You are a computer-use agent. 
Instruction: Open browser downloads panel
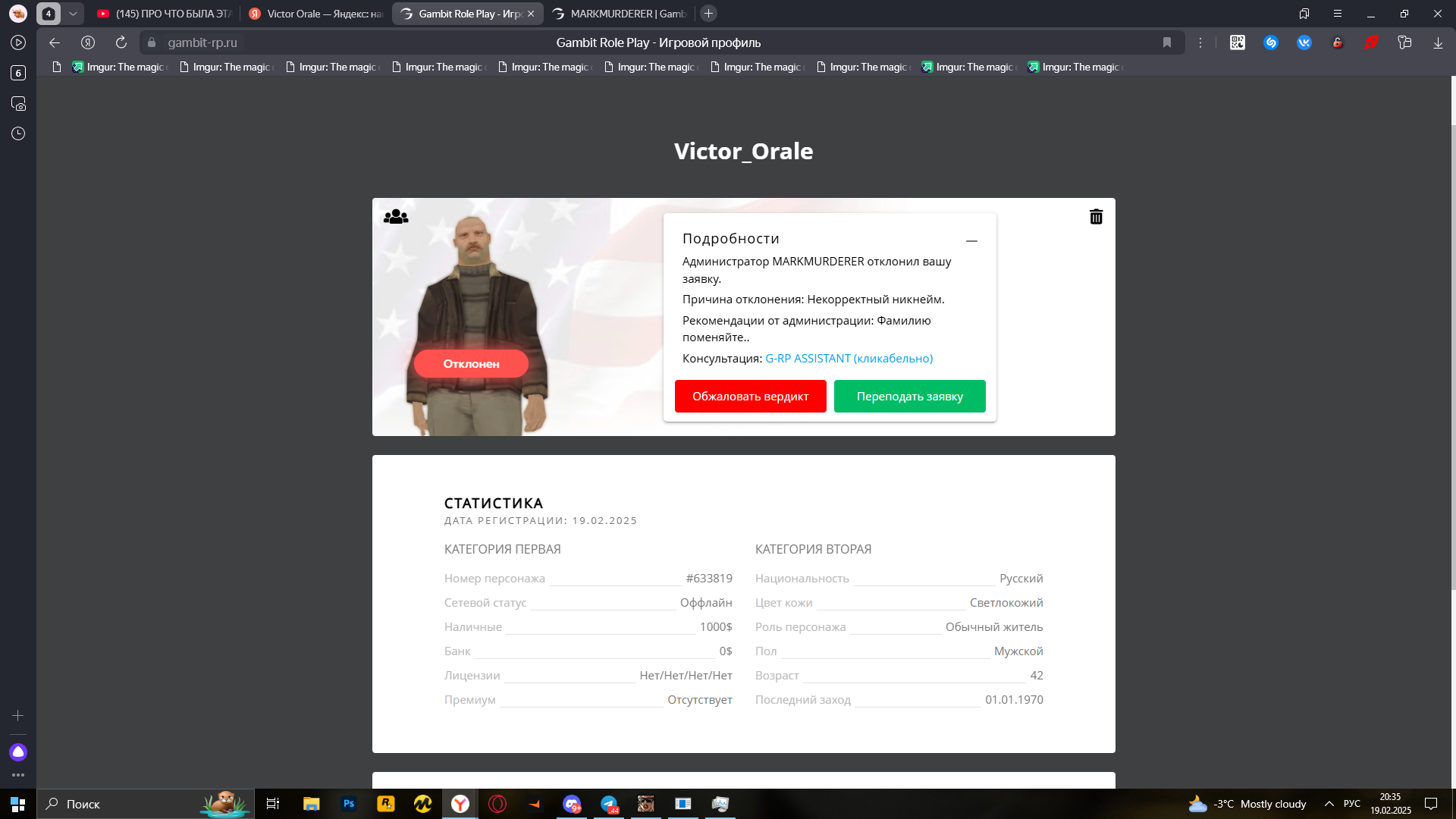click(1438, 42)
